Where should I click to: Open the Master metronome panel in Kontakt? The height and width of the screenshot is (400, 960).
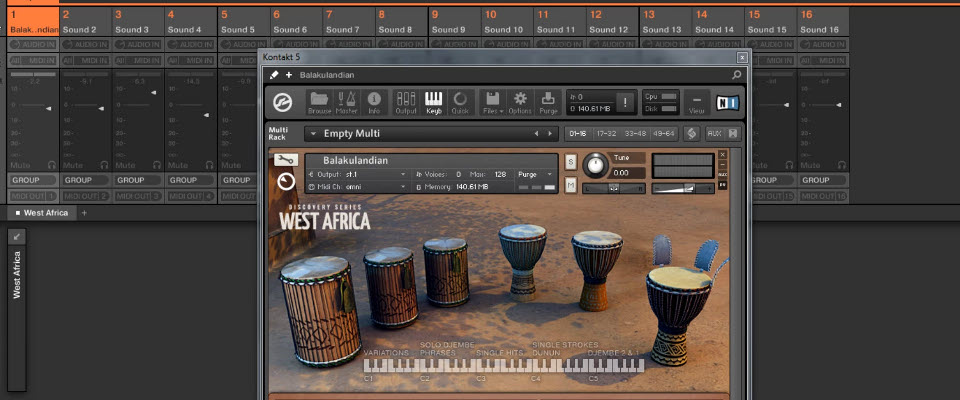tap(347, 102)
